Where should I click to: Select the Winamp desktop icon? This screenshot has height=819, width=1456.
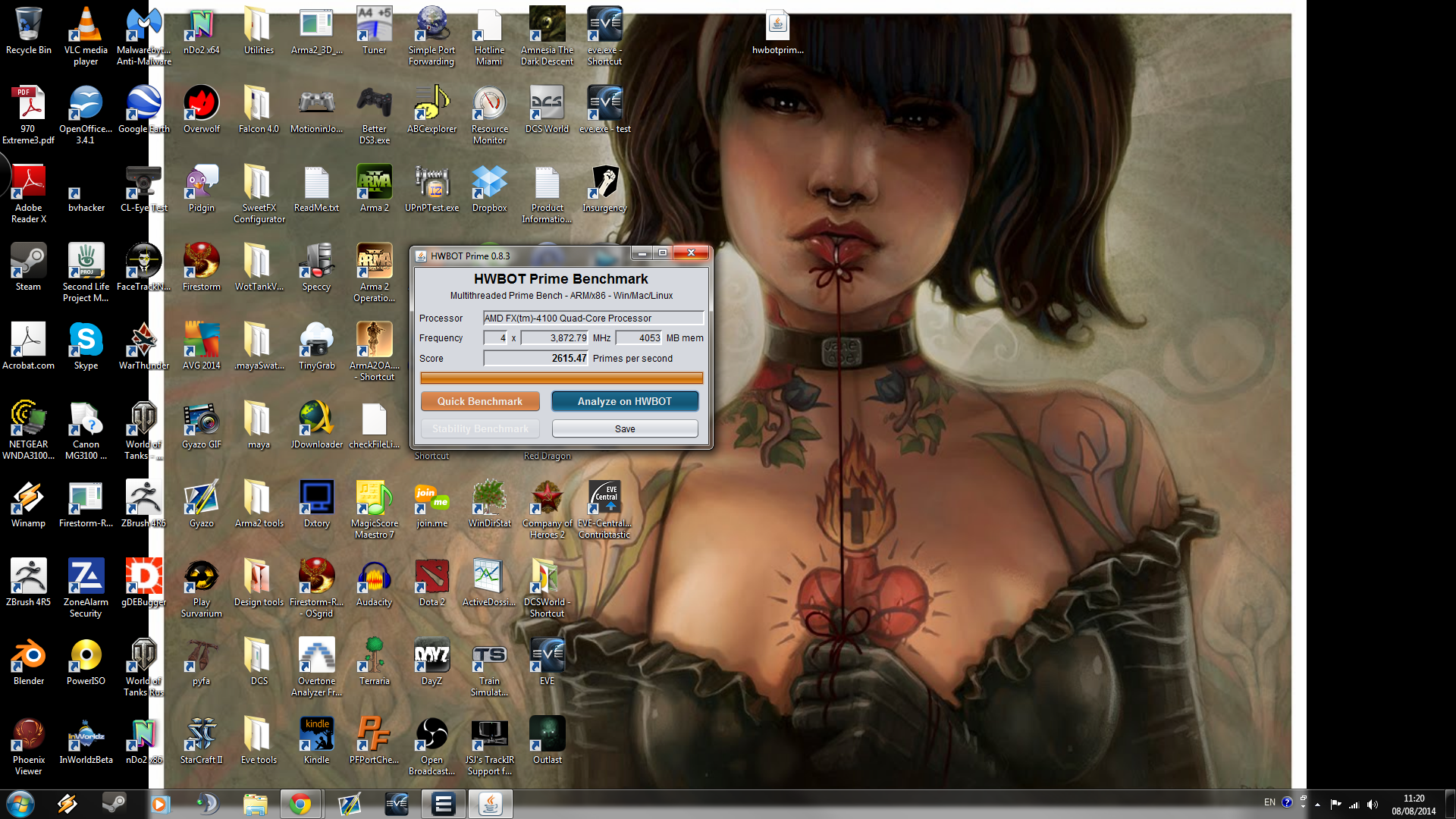[x=29, y=504]
